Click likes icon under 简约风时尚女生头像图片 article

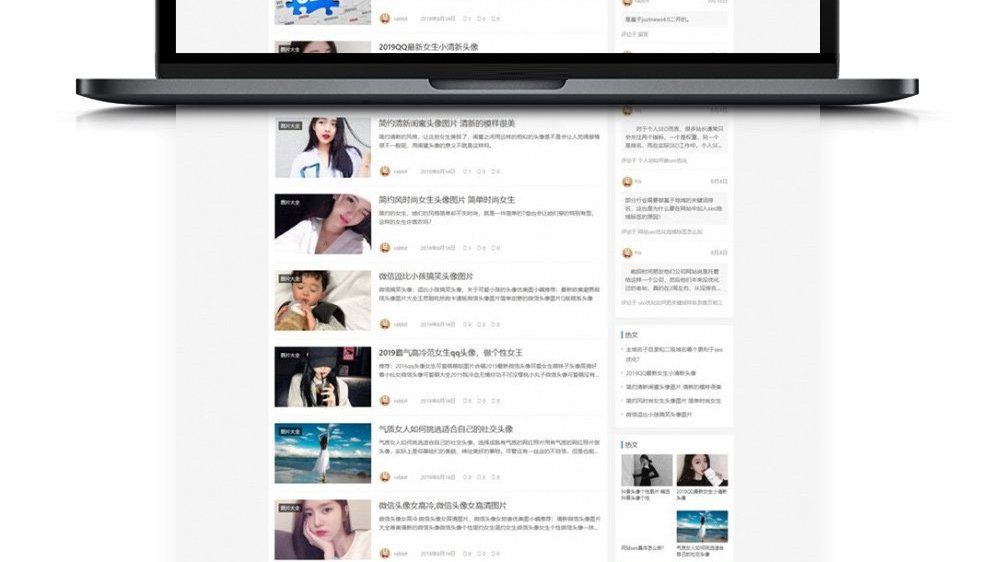coord(494,248)
